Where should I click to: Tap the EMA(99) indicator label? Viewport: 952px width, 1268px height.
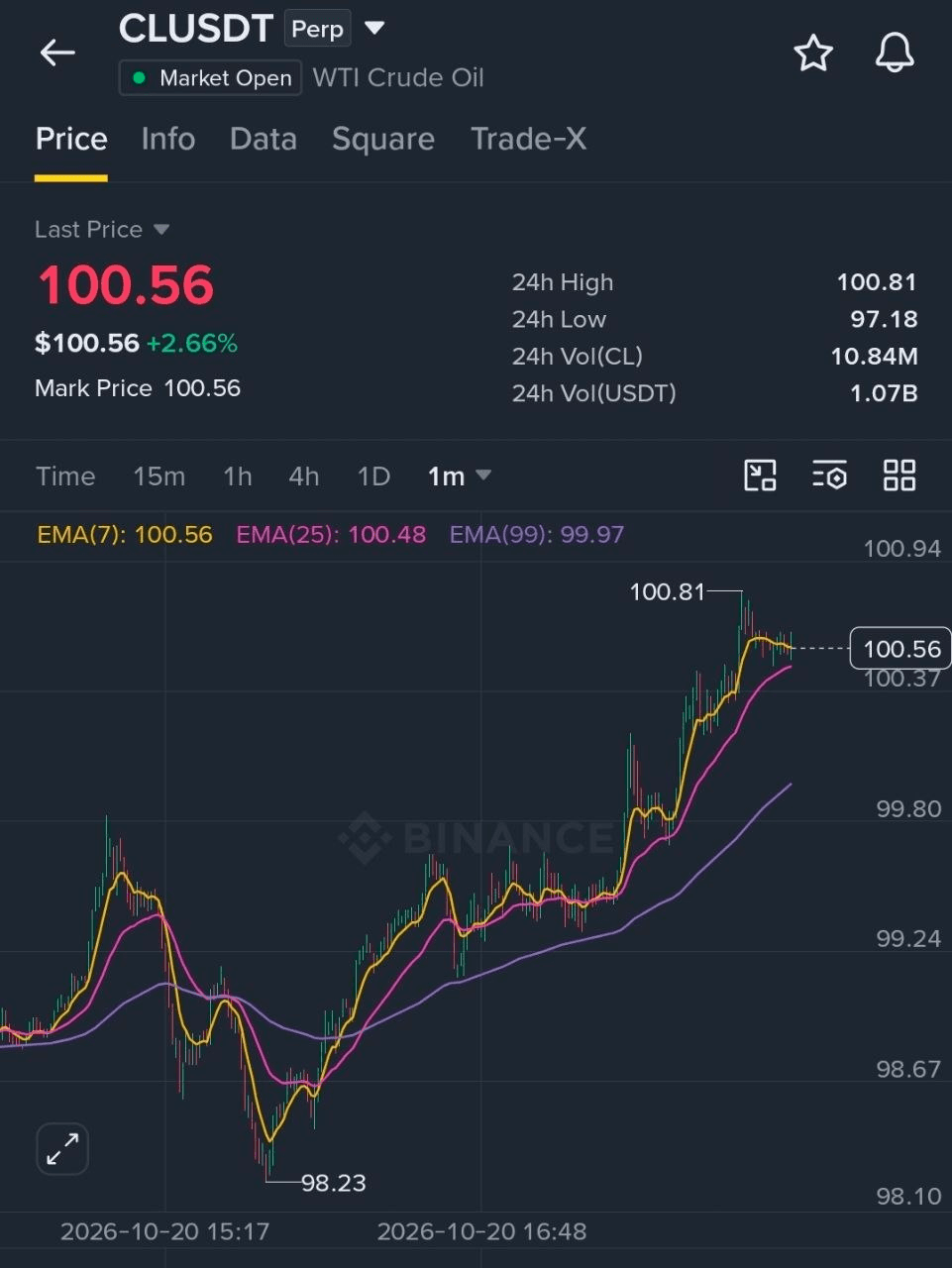click(x=537, y=535)
